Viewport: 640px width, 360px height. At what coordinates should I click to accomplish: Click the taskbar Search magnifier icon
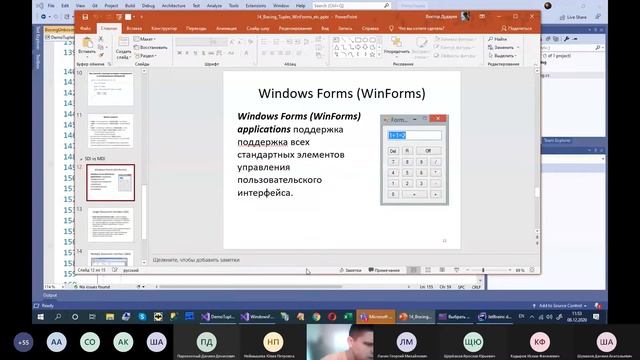pos(58,317)
